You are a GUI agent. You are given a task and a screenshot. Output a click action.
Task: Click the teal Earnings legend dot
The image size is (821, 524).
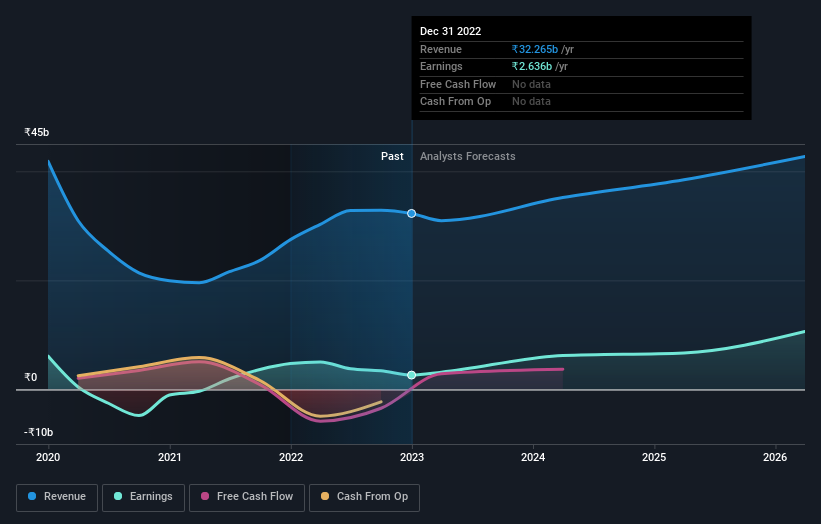pos(118,496)
